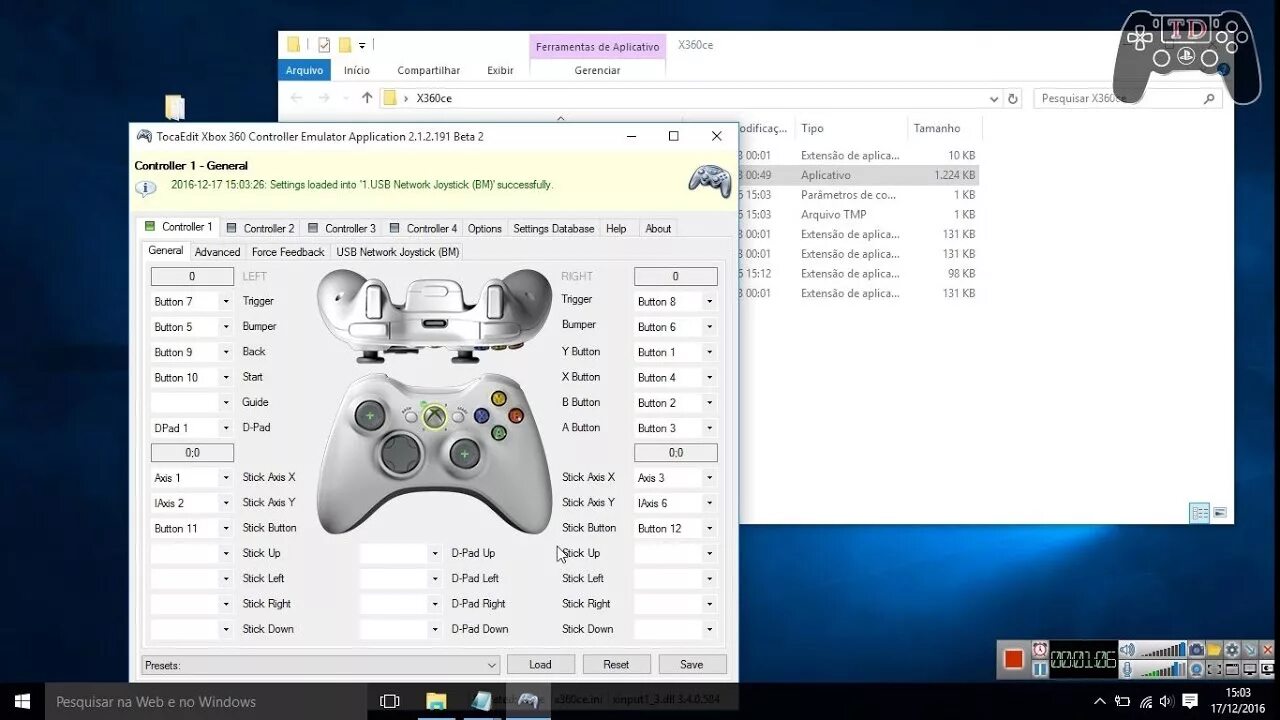This screenshot has height=720, width=1280.
Task: Open the Exibir ribbon tab in Explorer
Action: pyautogui.click(x=500, y=70)
